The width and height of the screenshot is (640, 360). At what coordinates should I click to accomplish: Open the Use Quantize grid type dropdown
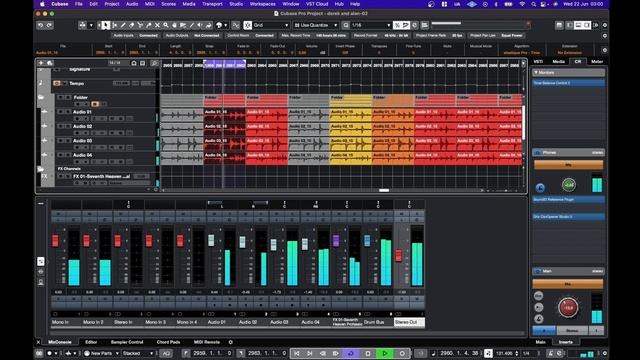point(316,25)
